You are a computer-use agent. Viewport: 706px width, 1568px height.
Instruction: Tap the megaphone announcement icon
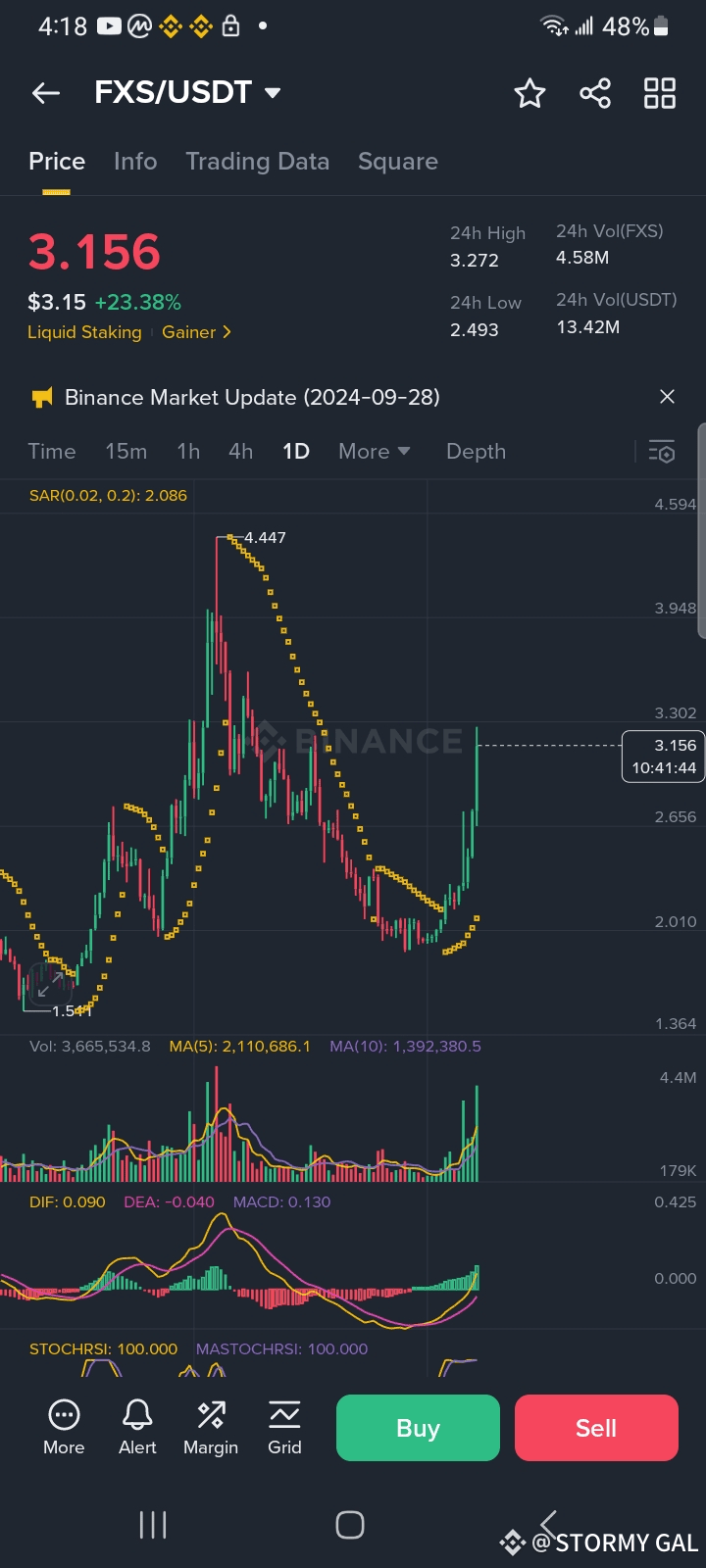click(x=42, y=397)
